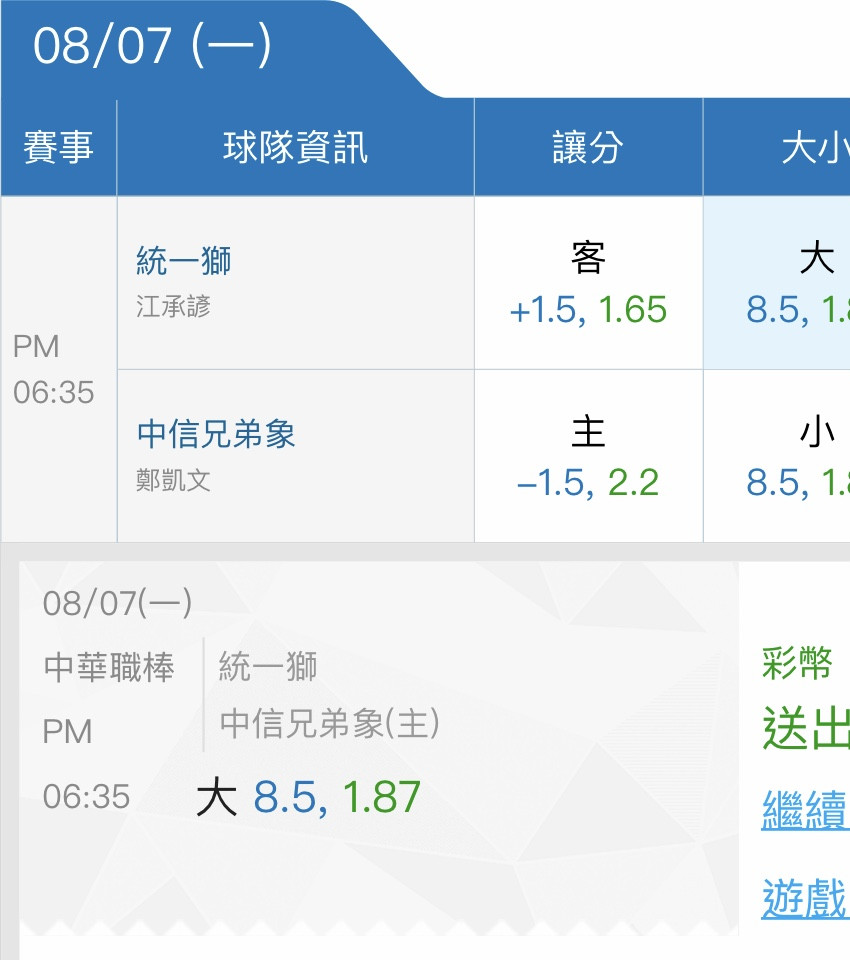Click the green 送出 submit button
The width and height of the screenshot is (850, 960).
click(806, 727)
